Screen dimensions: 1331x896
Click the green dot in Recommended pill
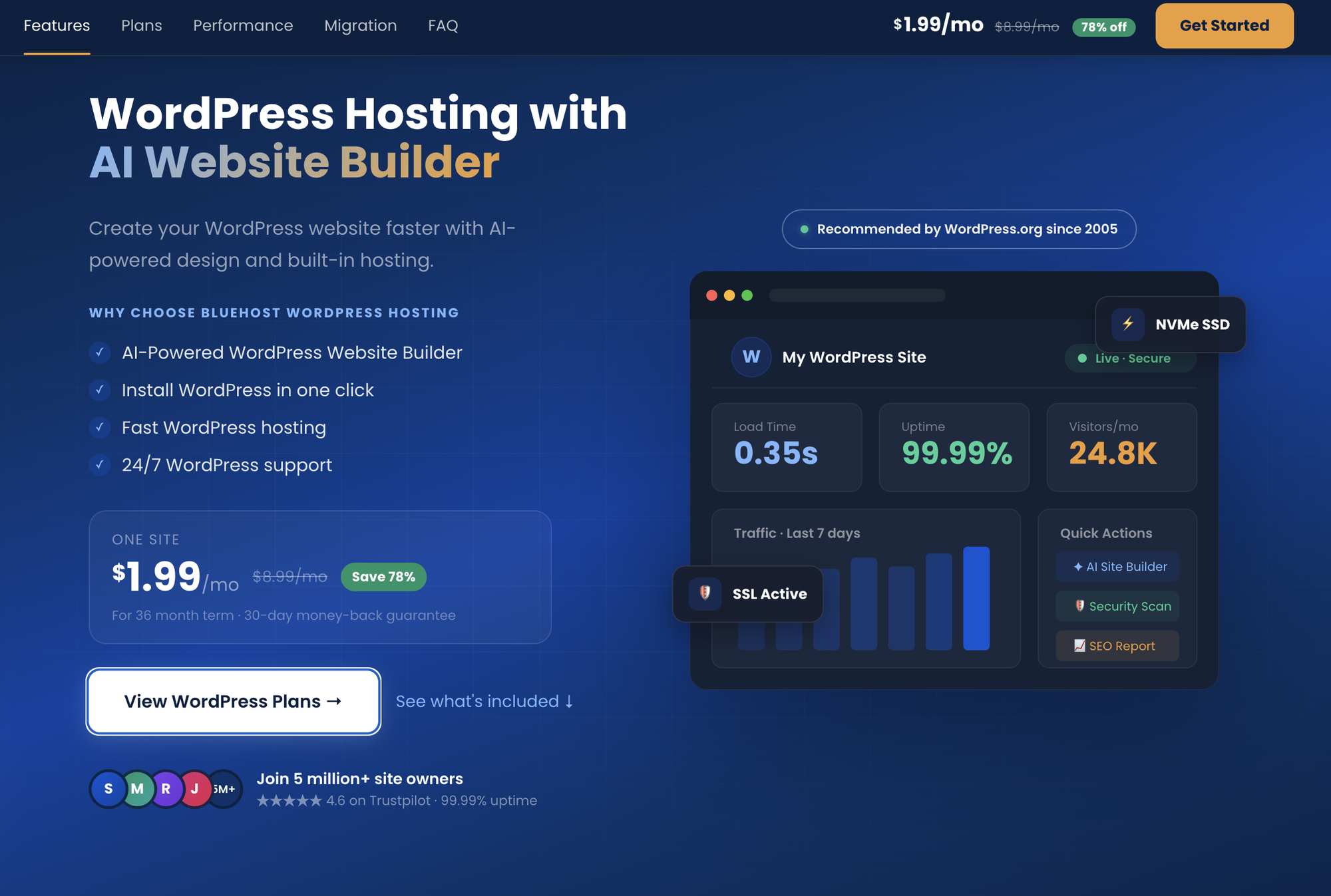(804, 229)
